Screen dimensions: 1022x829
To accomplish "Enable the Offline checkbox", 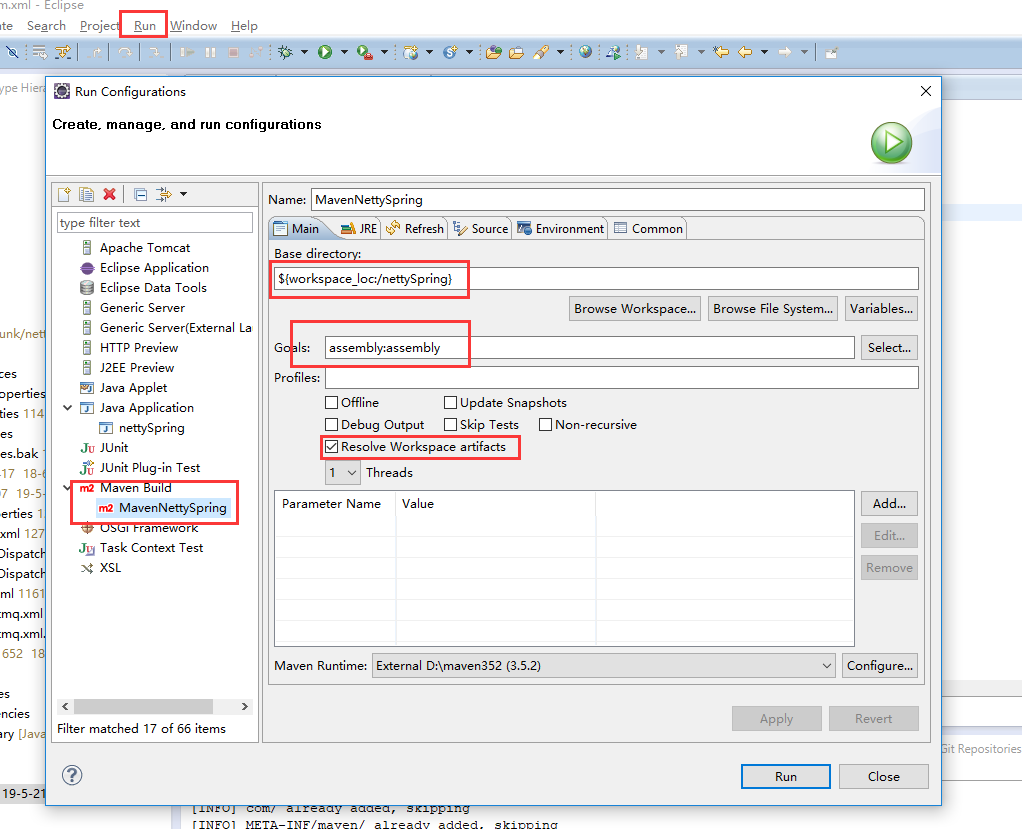I will (331, 403).
